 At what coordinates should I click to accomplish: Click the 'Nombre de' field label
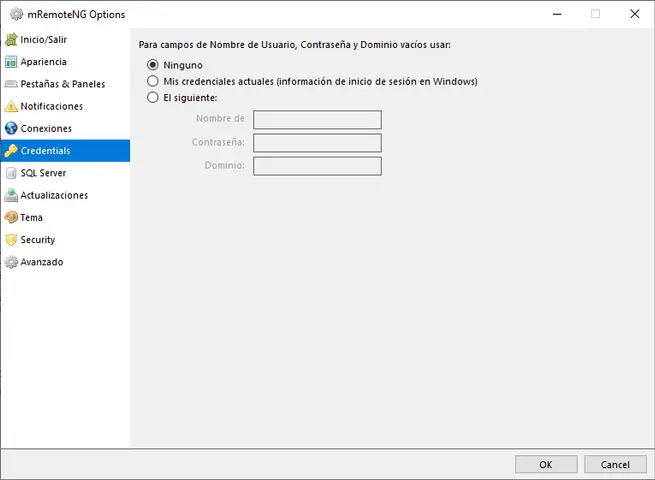tap(220, 118)
